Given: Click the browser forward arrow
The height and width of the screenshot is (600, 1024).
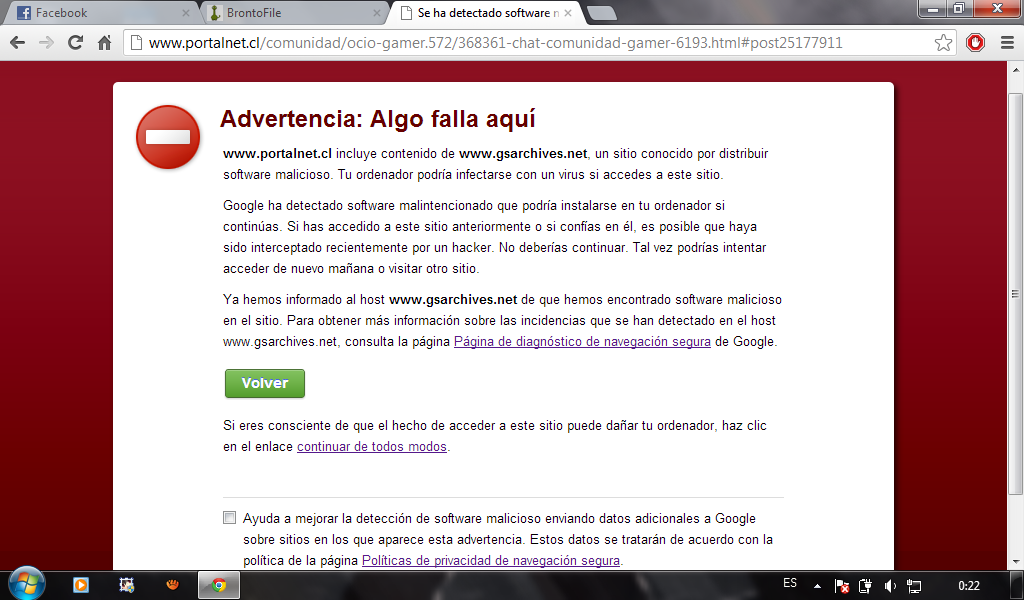Looking at the screenshot, I should click(x=46, y=43).
